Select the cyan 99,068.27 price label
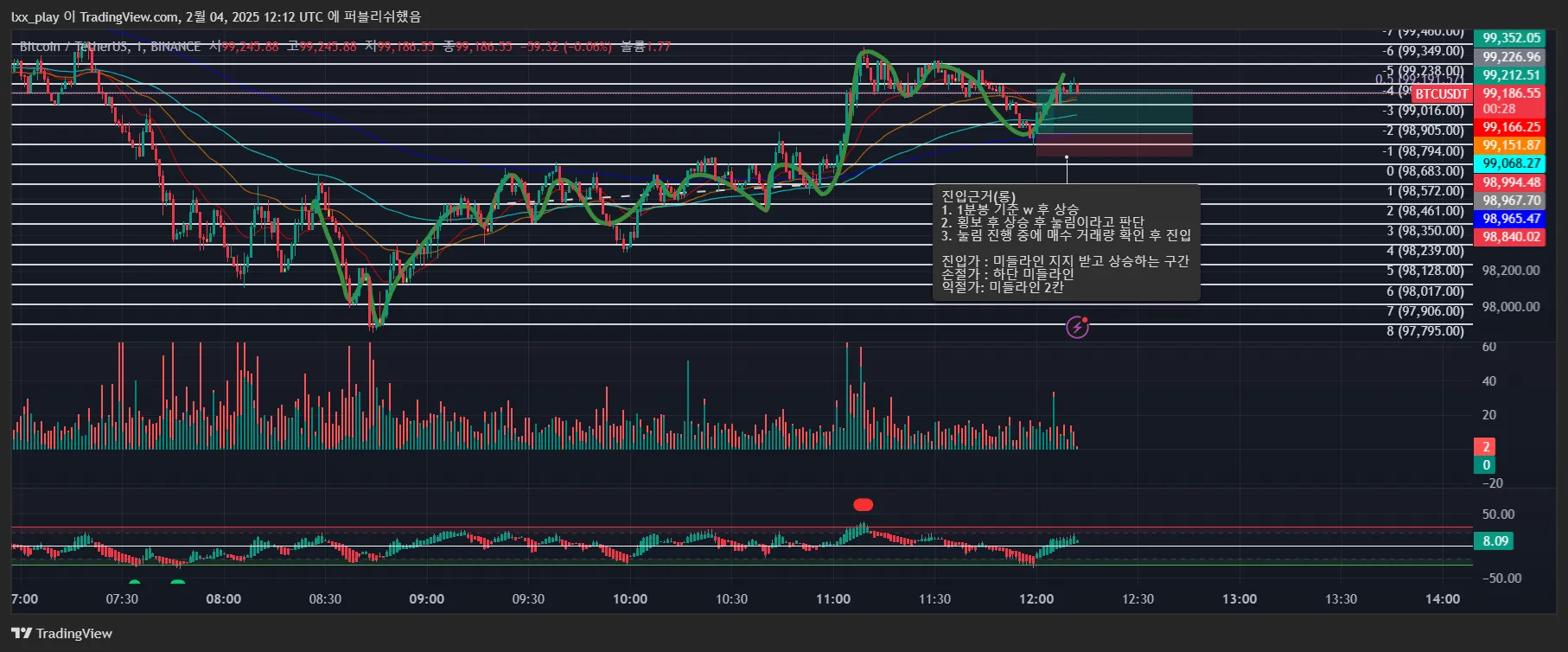Viewport: 1568px width, 652px height. tap(1511, 163)
